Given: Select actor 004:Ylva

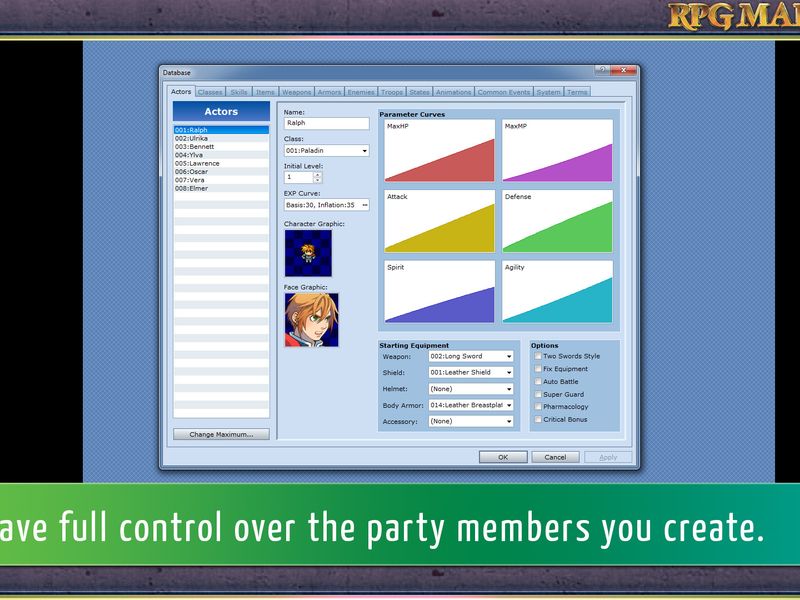Looking at the screenshot, I should tap(221, 155).
